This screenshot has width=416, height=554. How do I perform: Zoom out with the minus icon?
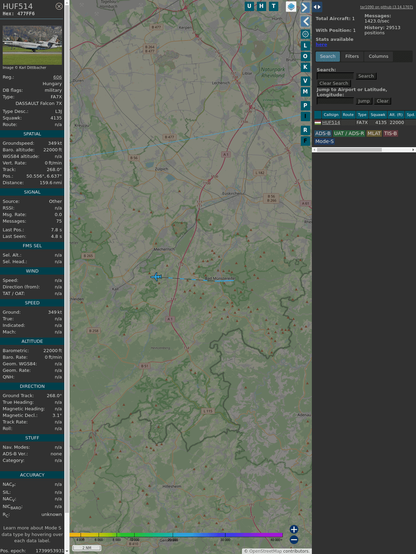point(294,540)
